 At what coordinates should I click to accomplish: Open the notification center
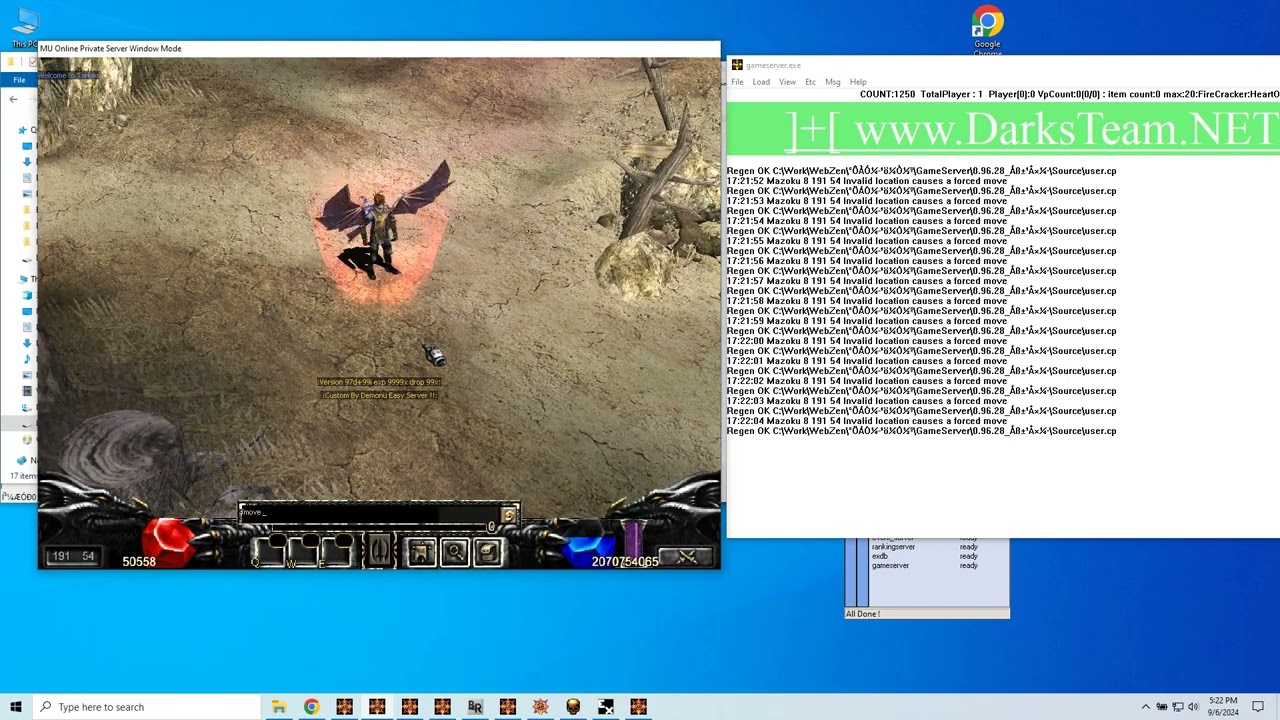[x=1258, y=707]
